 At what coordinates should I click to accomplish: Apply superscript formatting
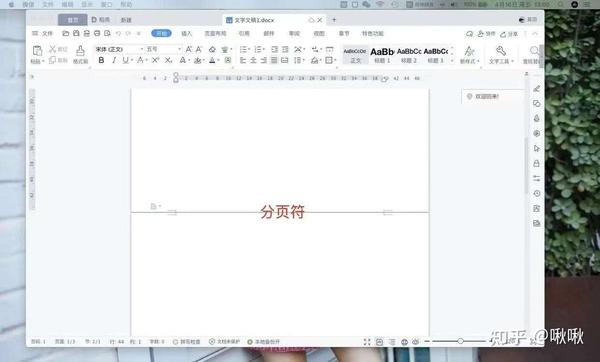155,60
